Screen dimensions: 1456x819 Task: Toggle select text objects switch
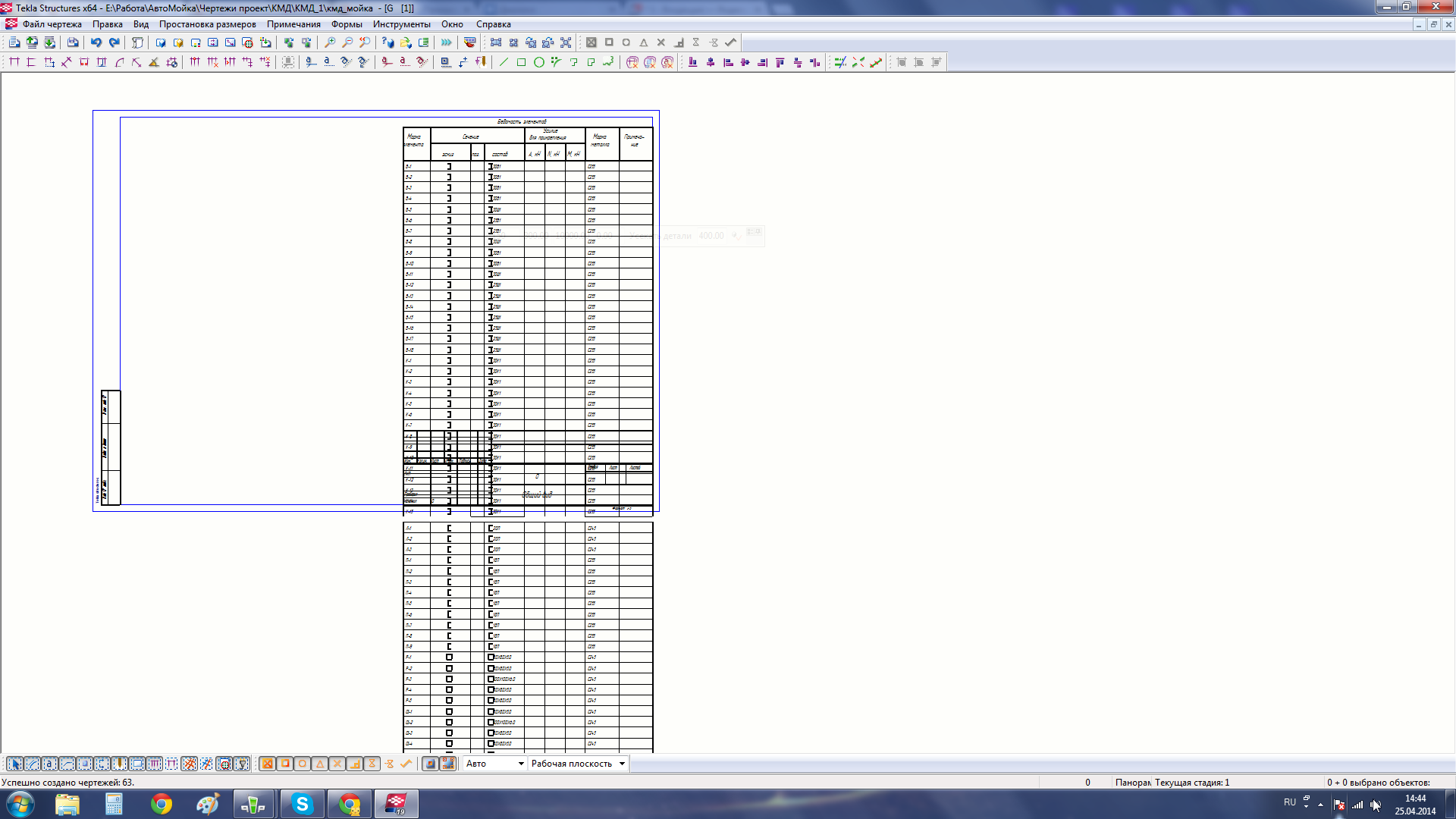coord(49,764)
